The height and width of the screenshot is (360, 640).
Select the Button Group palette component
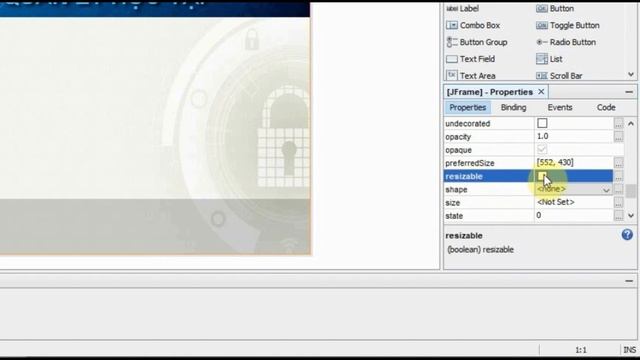(477, 42)
